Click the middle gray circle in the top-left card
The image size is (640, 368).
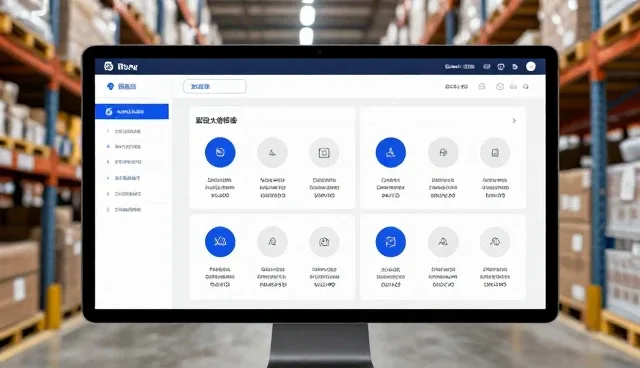pyautogui.click(x=272, y=153)
